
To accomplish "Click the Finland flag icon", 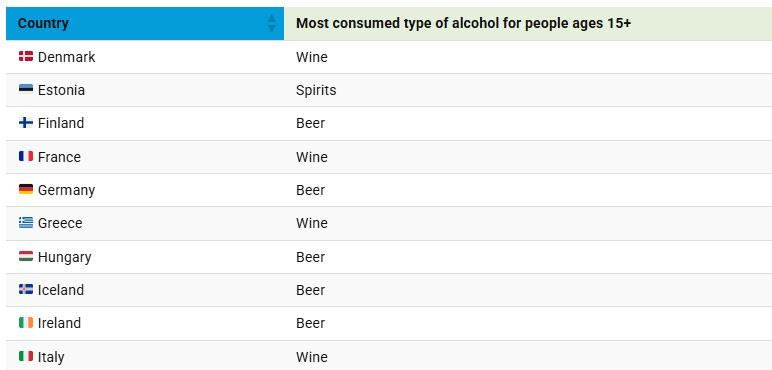I will [26, 123].
